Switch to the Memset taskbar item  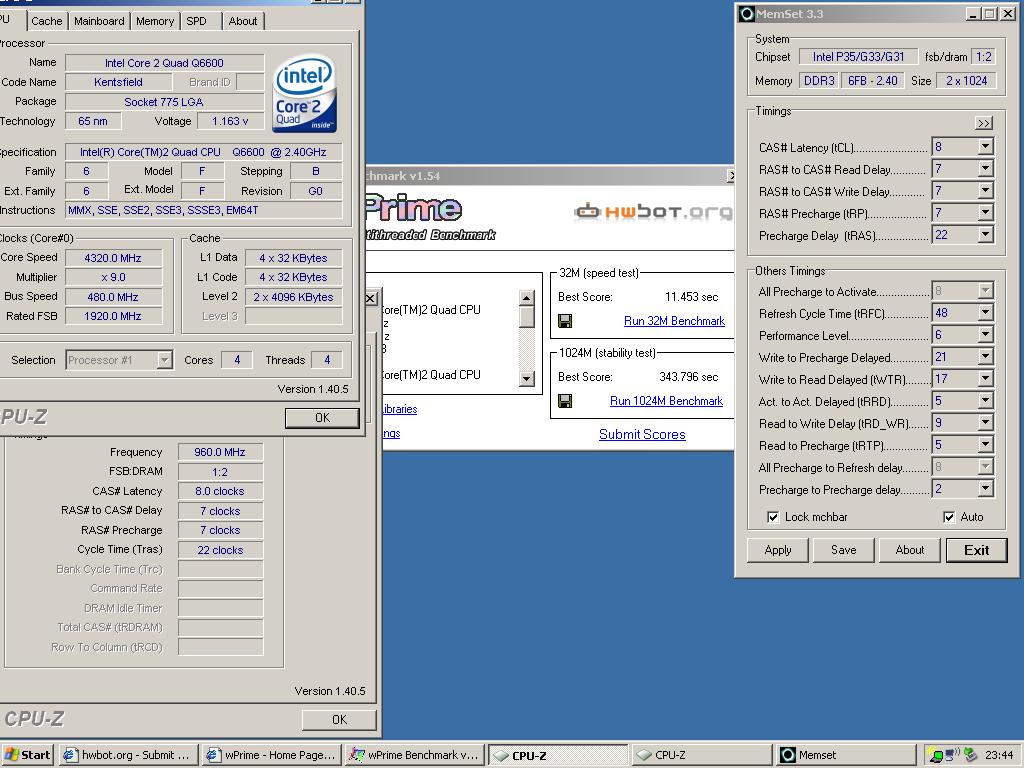pos(844,755)
